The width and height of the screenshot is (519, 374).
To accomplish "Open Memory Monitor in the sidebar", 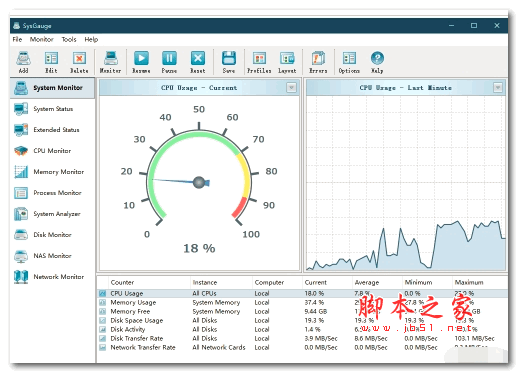I will (52, 172).
